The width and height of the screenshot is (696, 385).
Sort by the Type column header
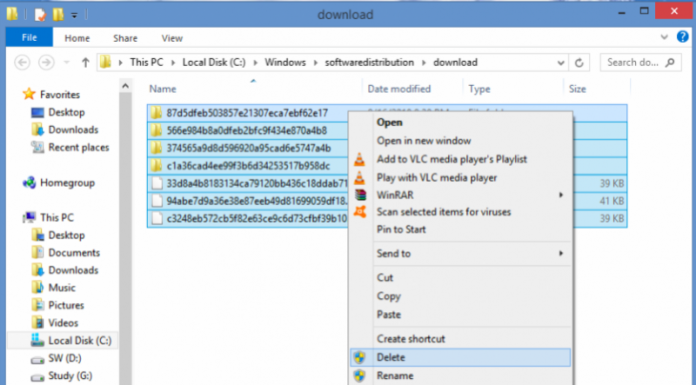[479, 89]
